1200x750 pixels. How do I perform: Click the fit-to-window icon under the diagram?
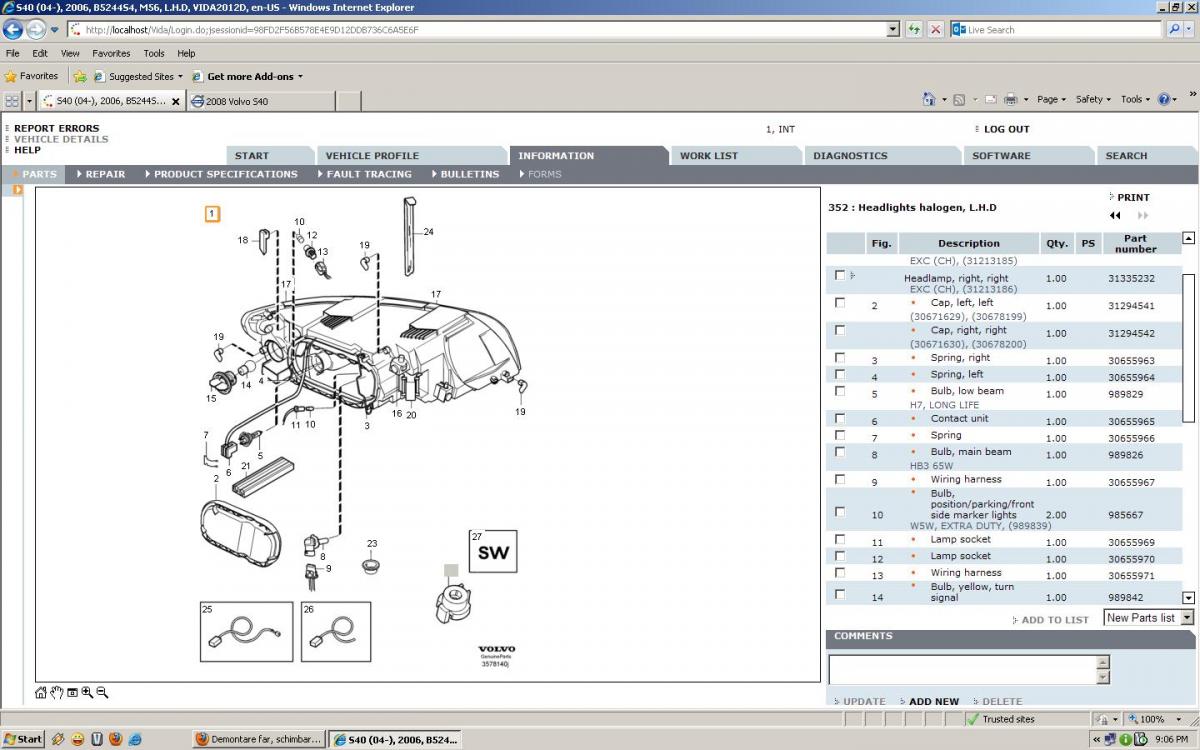point(72,692)
